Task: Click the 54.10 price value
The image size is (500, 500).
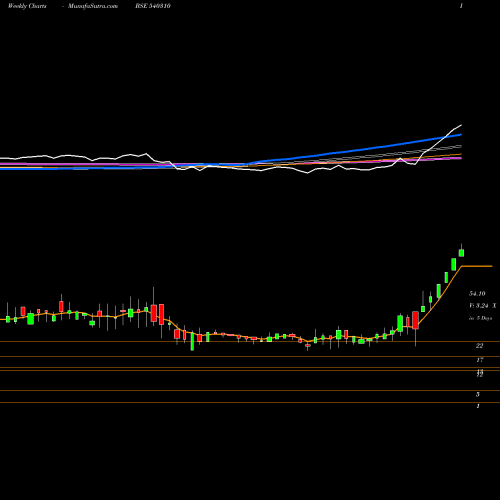Action: 477,294
